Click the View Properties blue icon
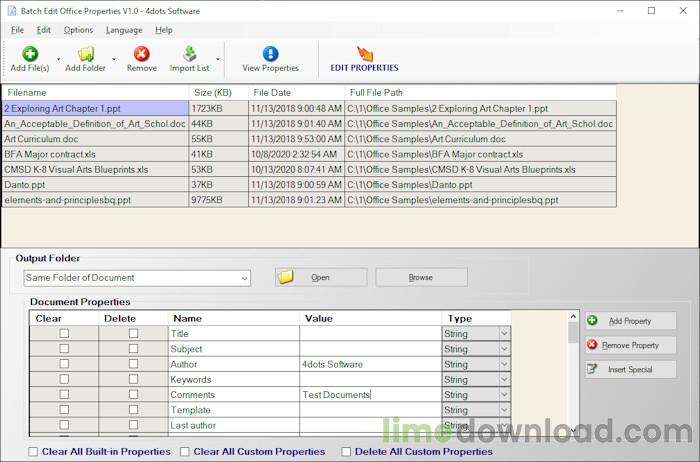700x462 pixels. pos(270,54)
